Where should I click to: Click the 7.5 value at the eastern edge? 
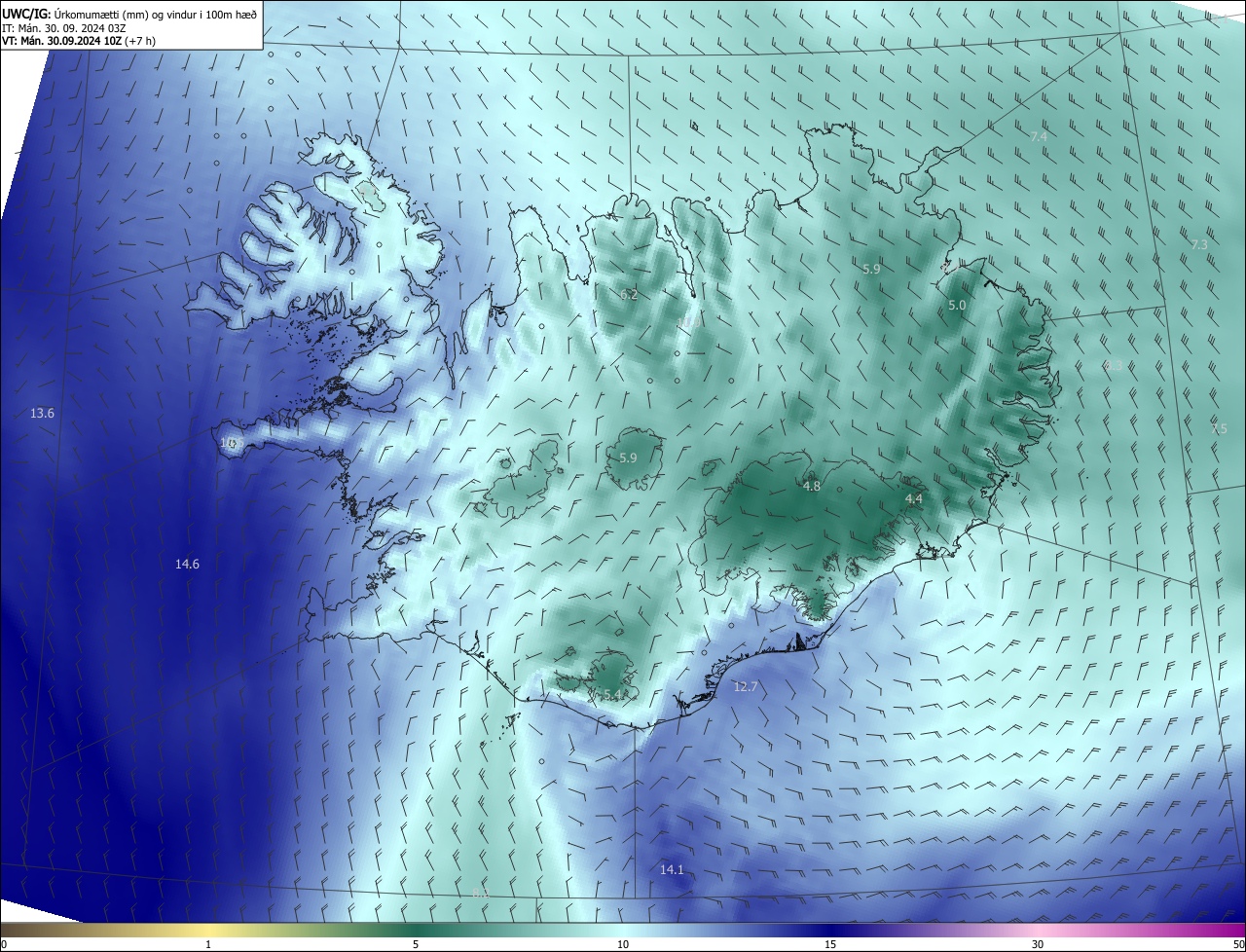1219,429
